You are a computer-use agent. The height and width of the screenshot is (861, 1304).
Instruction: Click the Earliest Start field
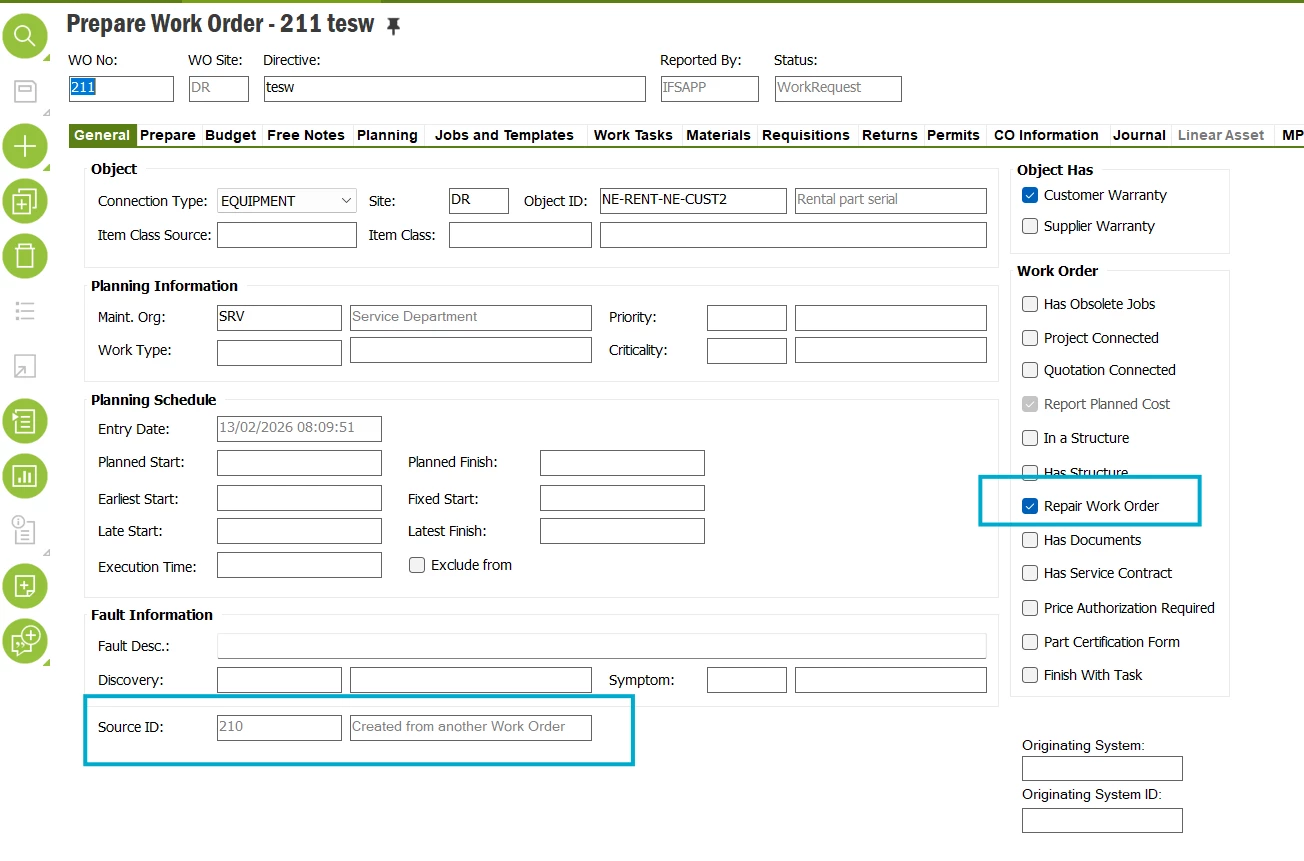point(299,498)
